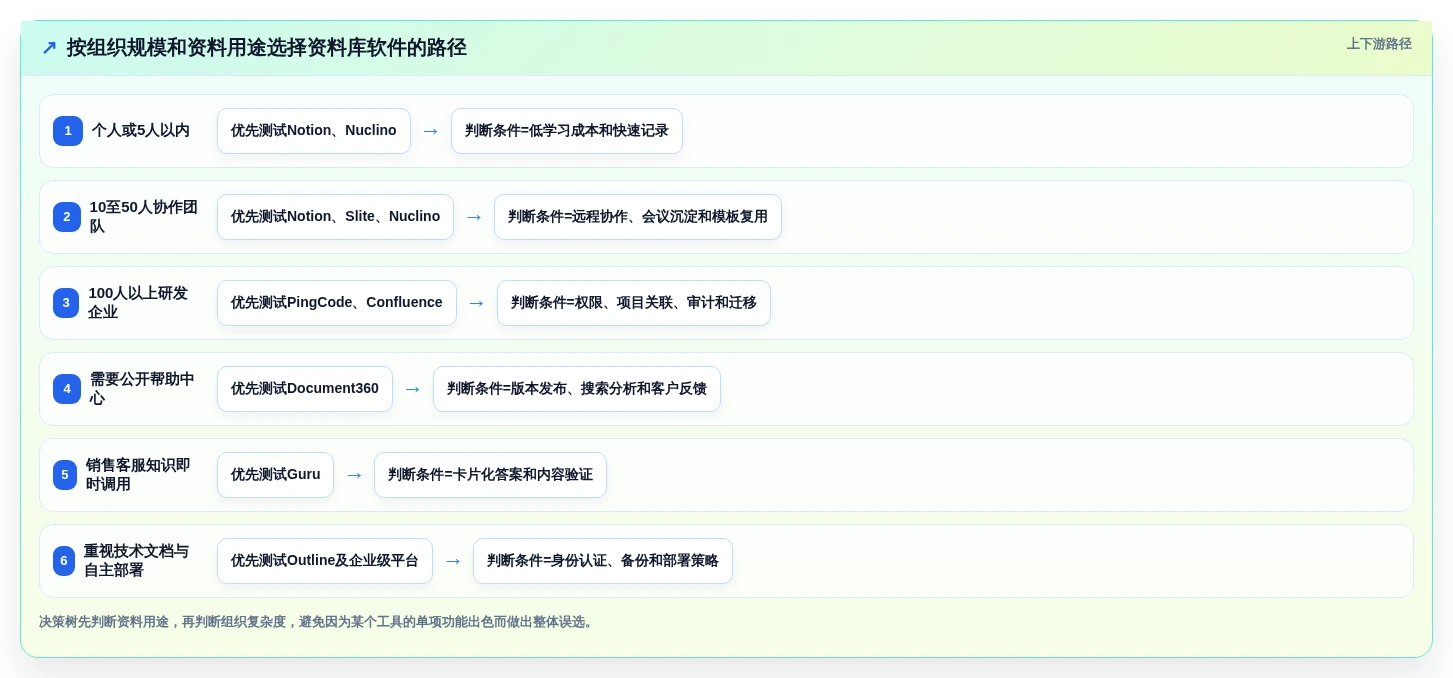1453x678 pixels.
Task: Click the 优先测试Document360 box
Action: 305,389
